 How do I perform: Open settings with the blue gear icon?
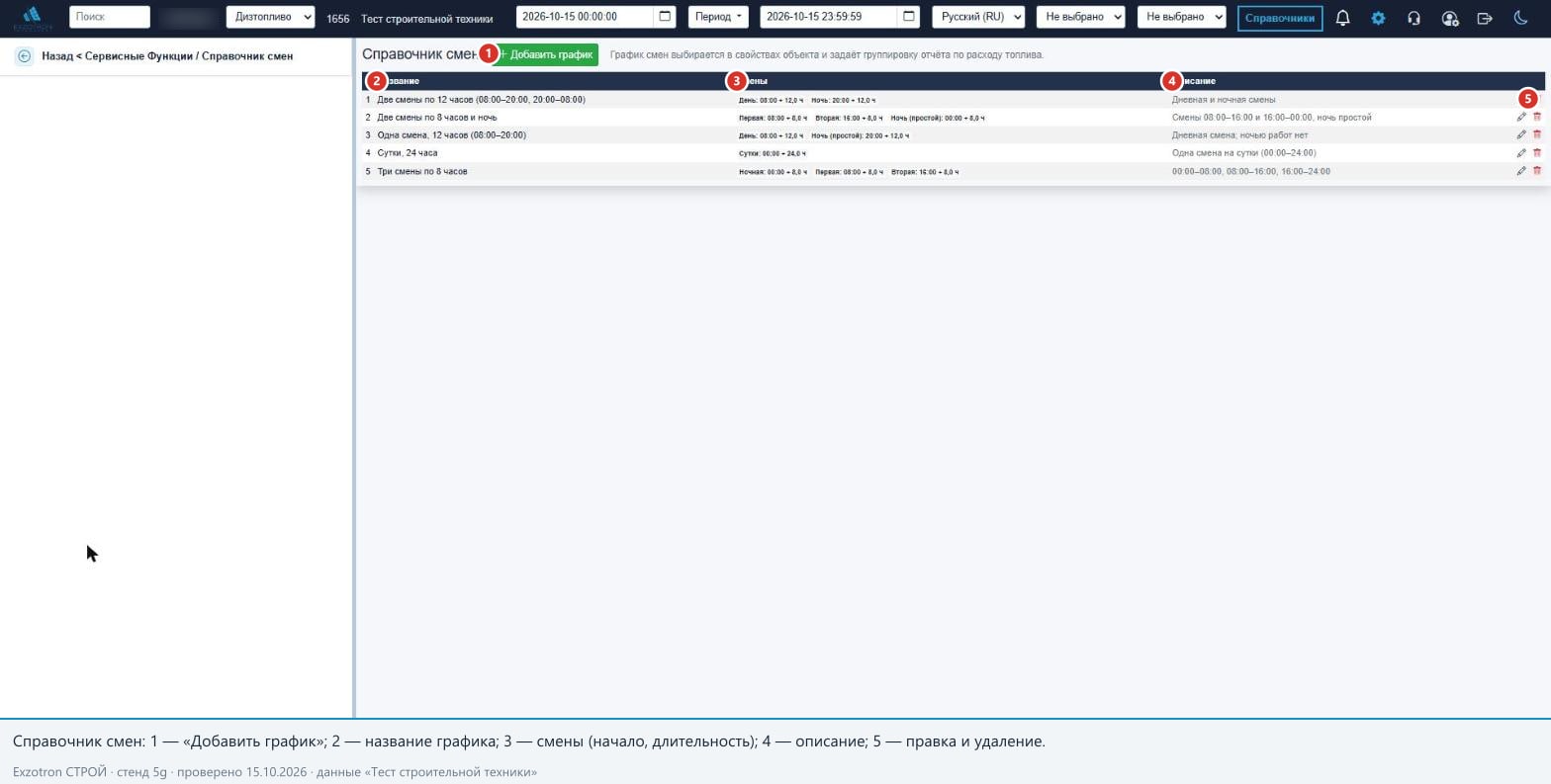tap(1378, 18)
